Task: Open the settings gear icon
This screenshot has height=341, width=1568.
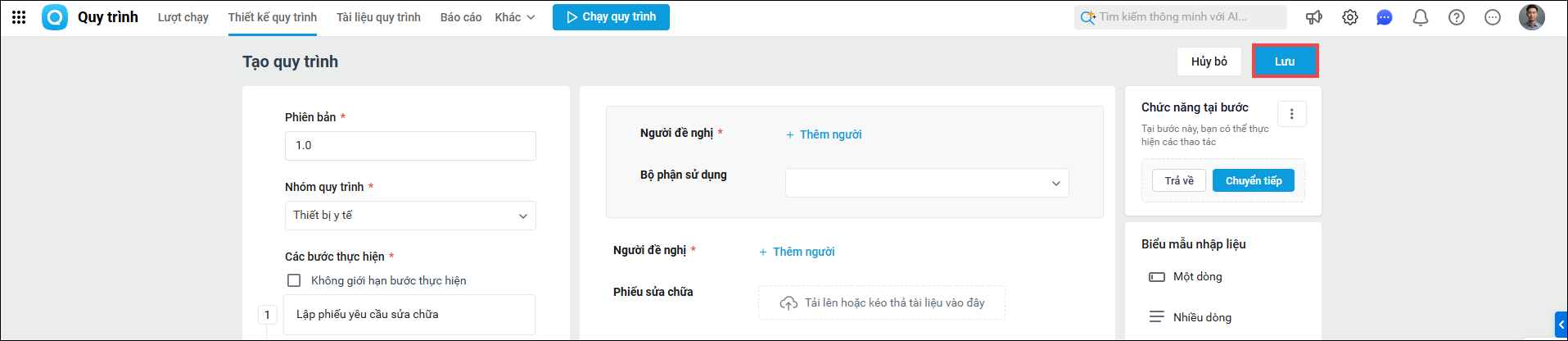Action: click(x=1349, y=17)
